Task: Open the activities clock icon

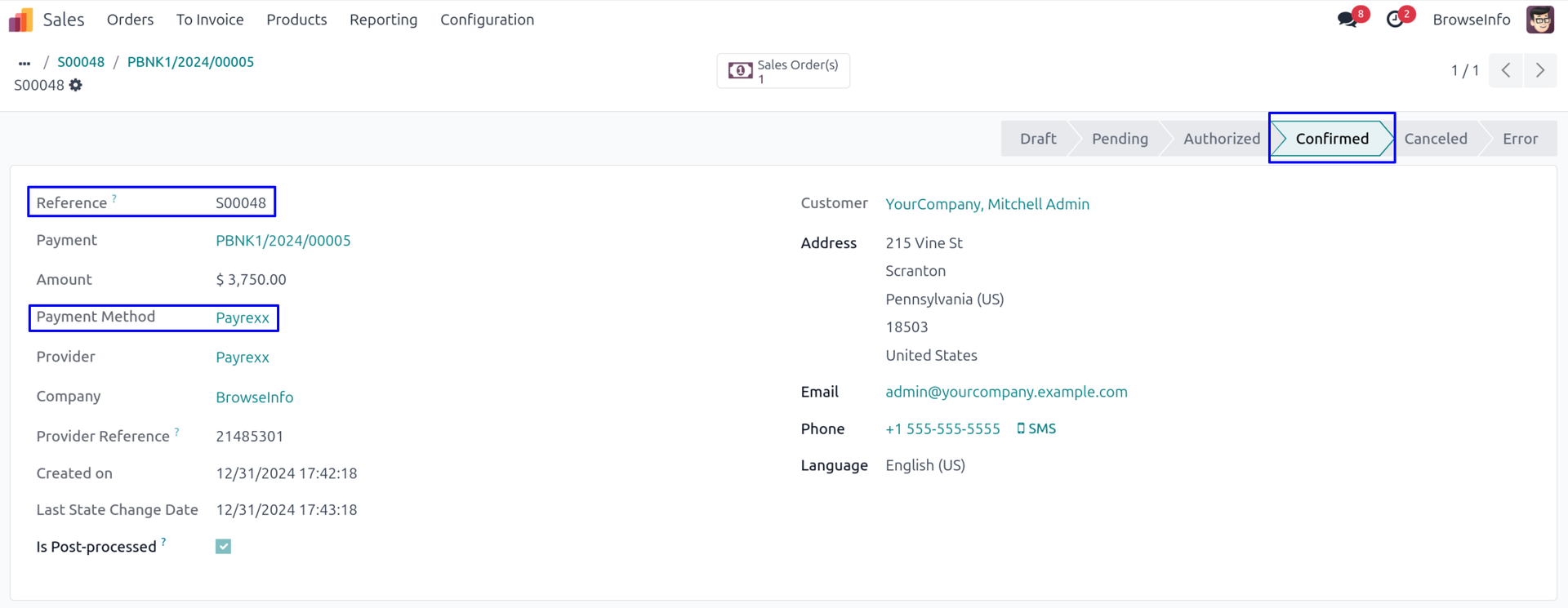Action: tap(1396, 20)
